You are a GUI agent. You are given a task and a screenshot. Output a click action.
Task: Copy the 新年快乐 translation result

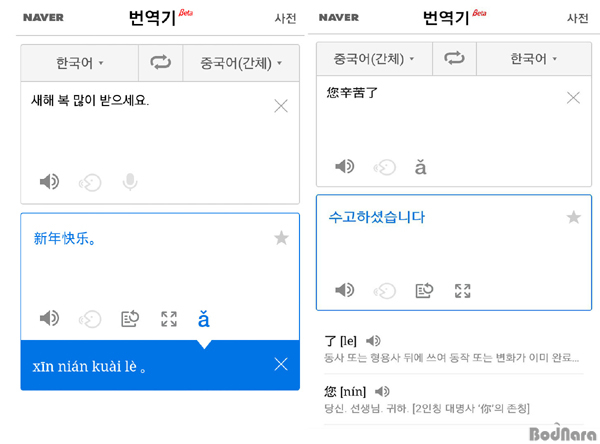(129, 319)
